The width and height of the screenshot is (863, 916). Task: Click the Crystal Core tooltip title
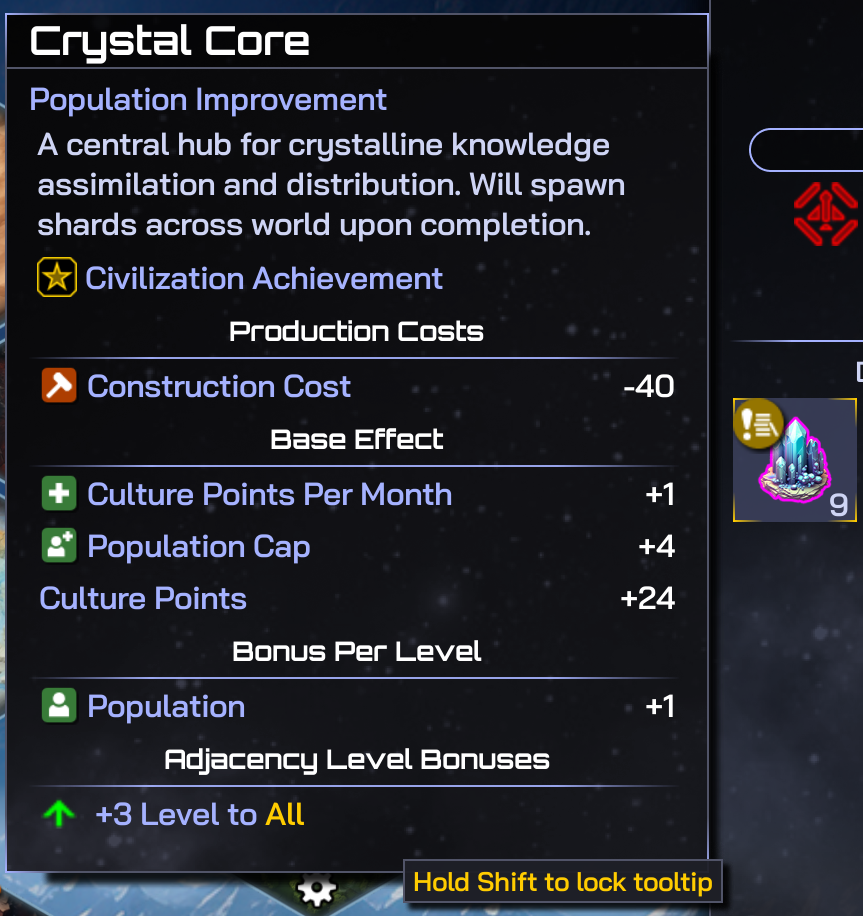click(x=170, y=41)
